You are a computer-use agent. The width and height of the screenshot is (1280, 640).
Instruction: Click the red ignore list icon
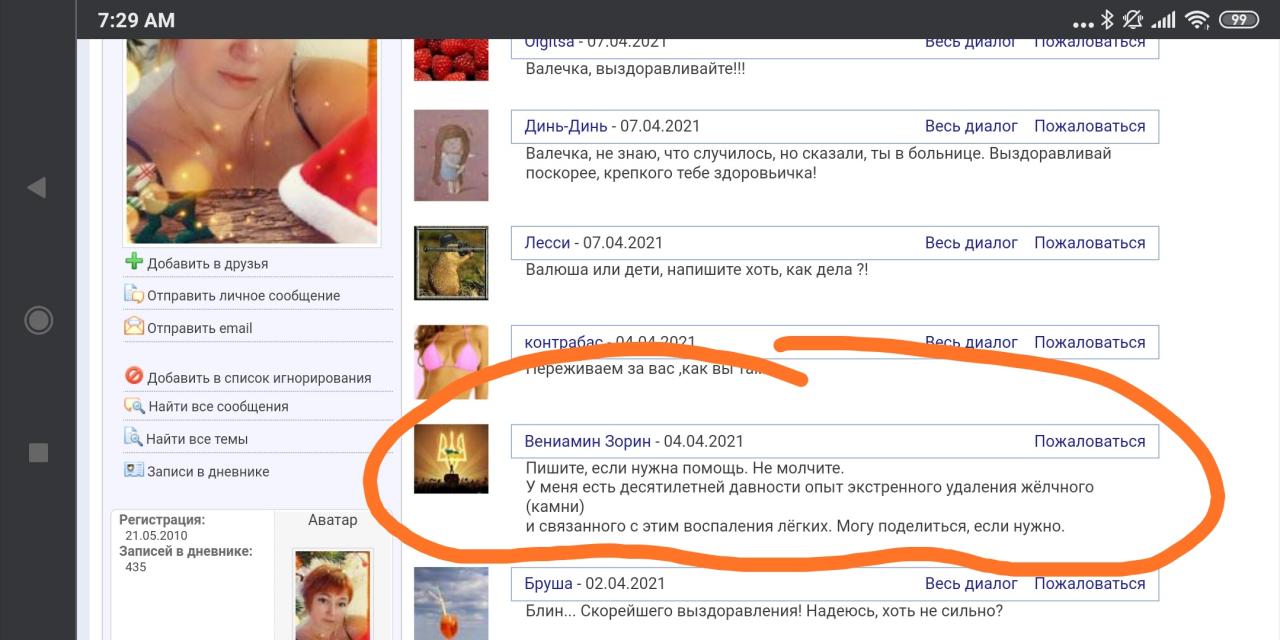point(134,377)
